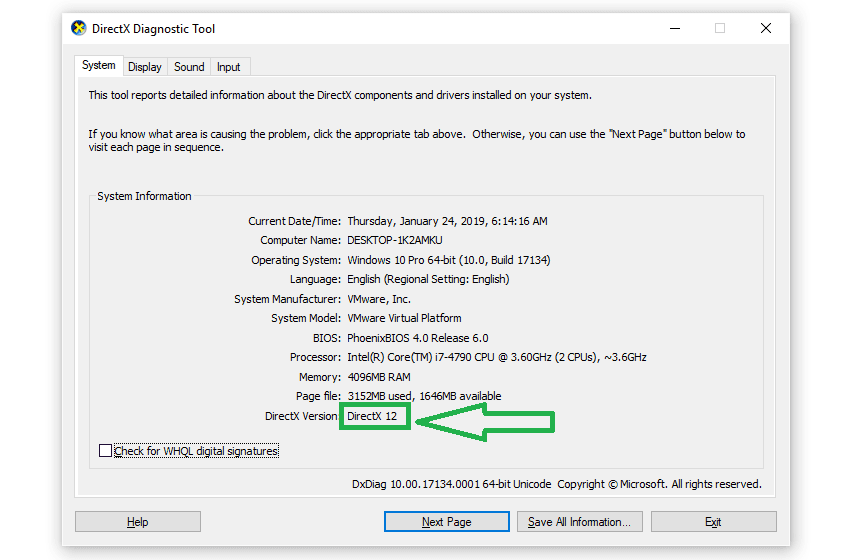Select the Current Date/Time value text
The width and height of the screenshot is (864, 560).
(x=447, y=221)
